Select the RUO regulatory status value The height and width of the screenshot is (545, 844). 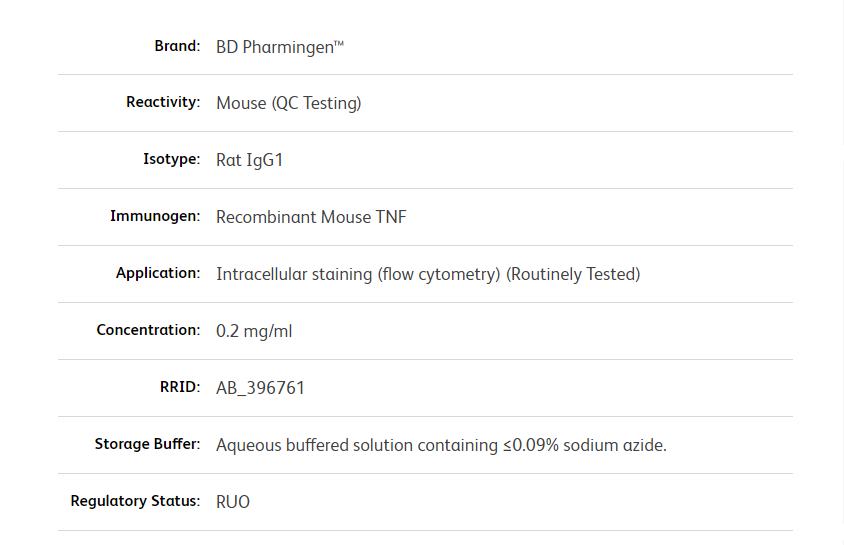pyautogui.click(x=233, y=502)
